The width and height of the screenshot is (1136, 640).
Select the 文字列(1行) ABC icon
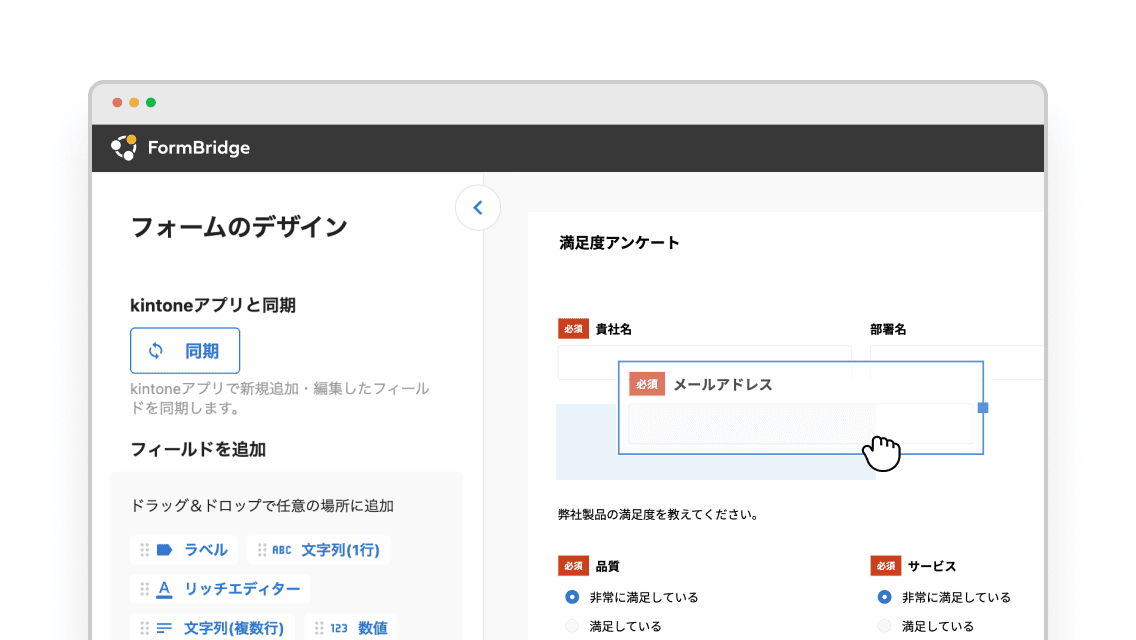pos(282,549)
